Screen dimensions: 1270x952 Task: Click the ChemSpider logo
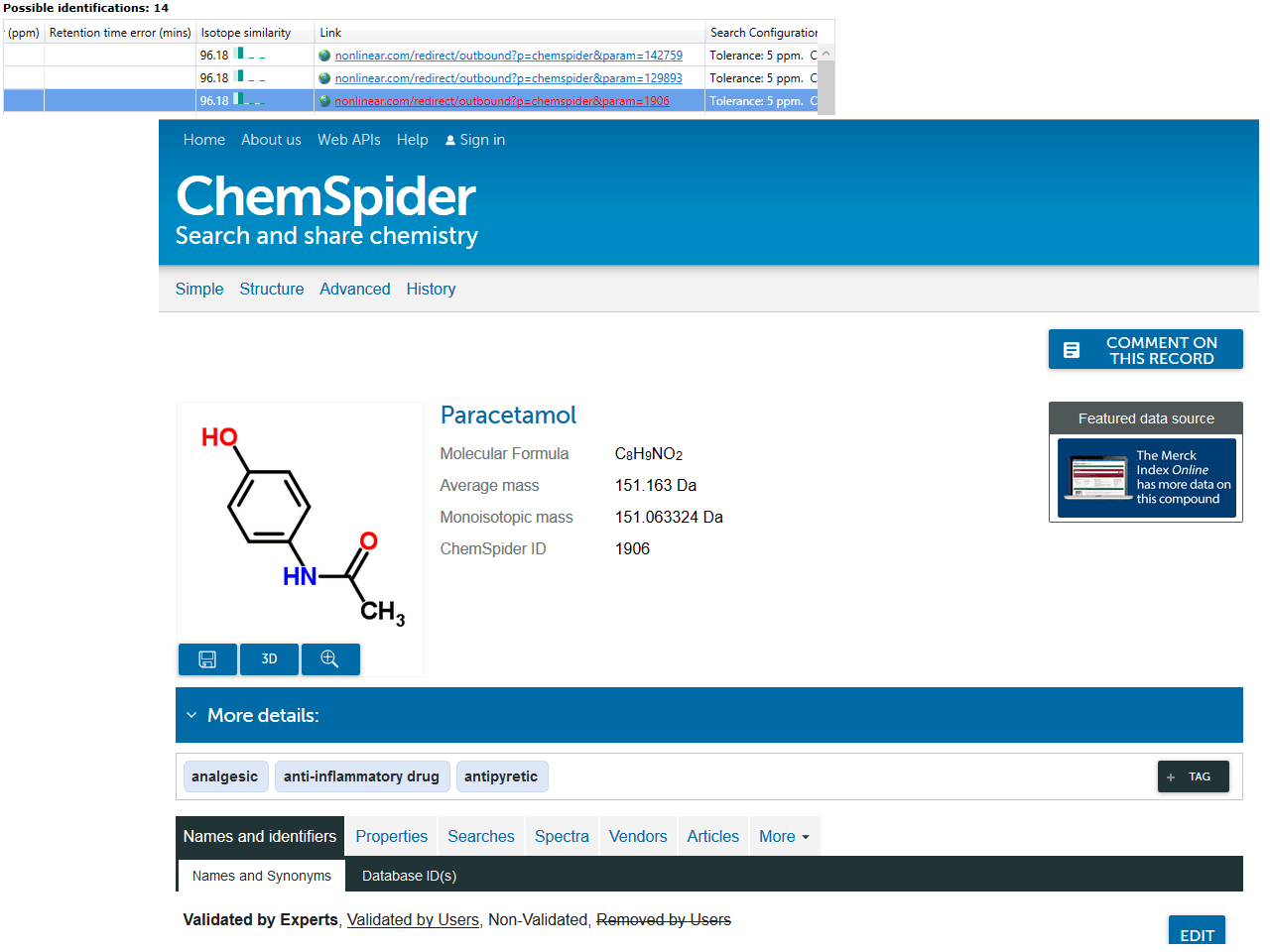click(x=326, y=209)
